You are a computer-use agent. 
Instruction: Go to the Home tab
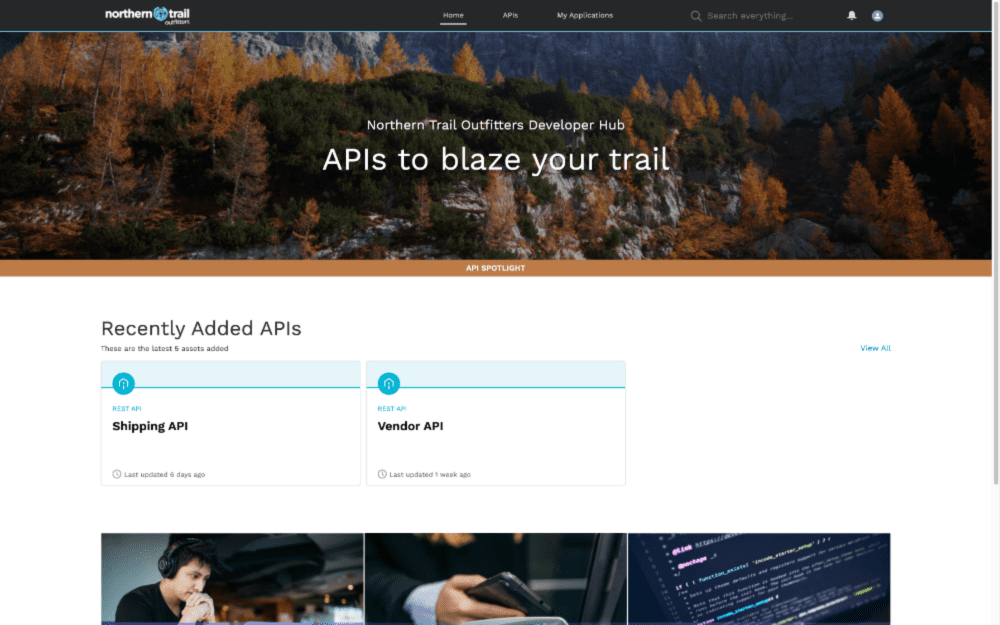tap(453, 16)
